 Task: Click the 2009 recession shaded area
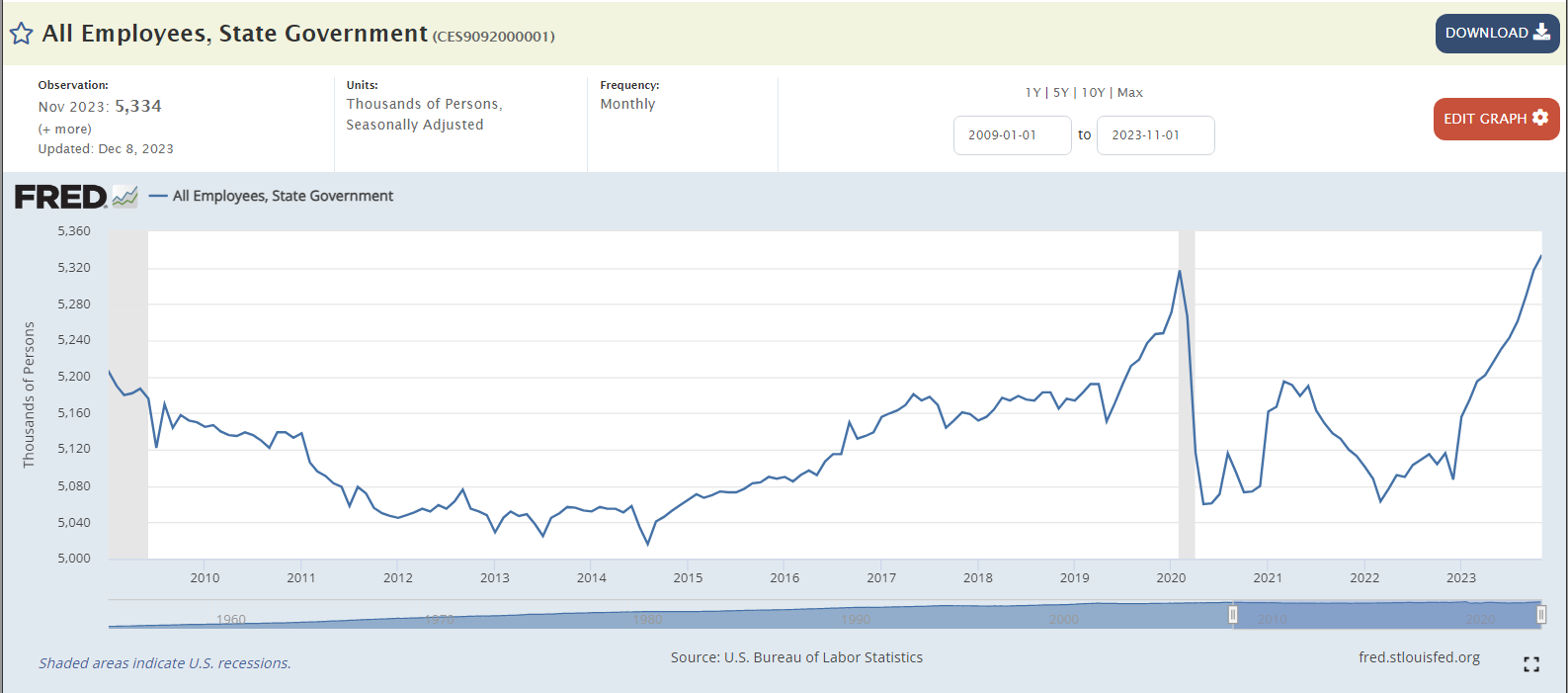point(128,395)
